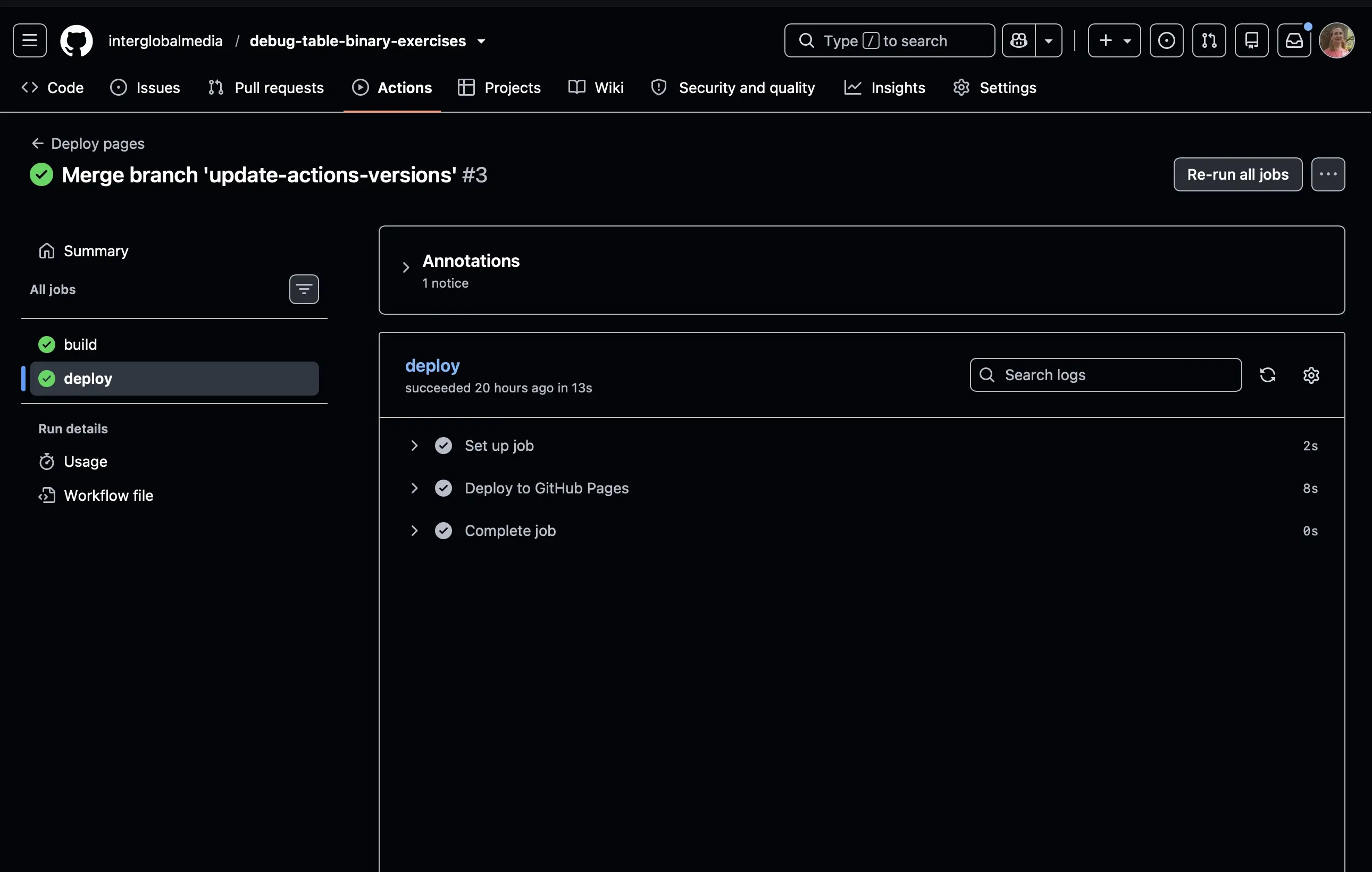1372x872 pixels.
Task: Open the user avatar menu
Action: tap(1337, 40)
